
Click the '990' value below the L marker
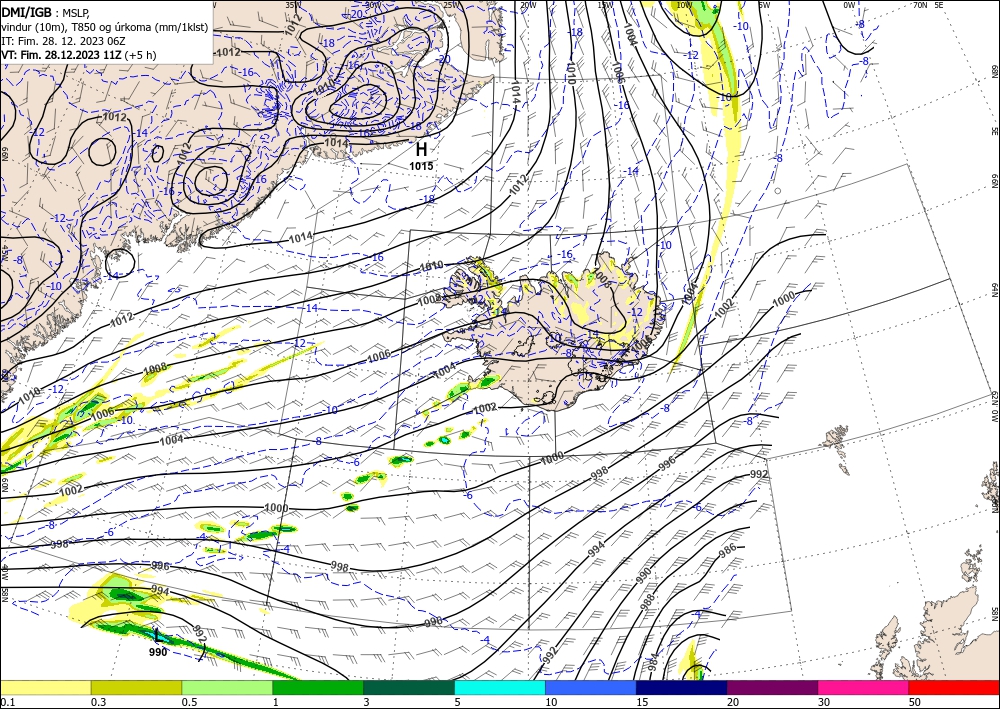point(158,652)
